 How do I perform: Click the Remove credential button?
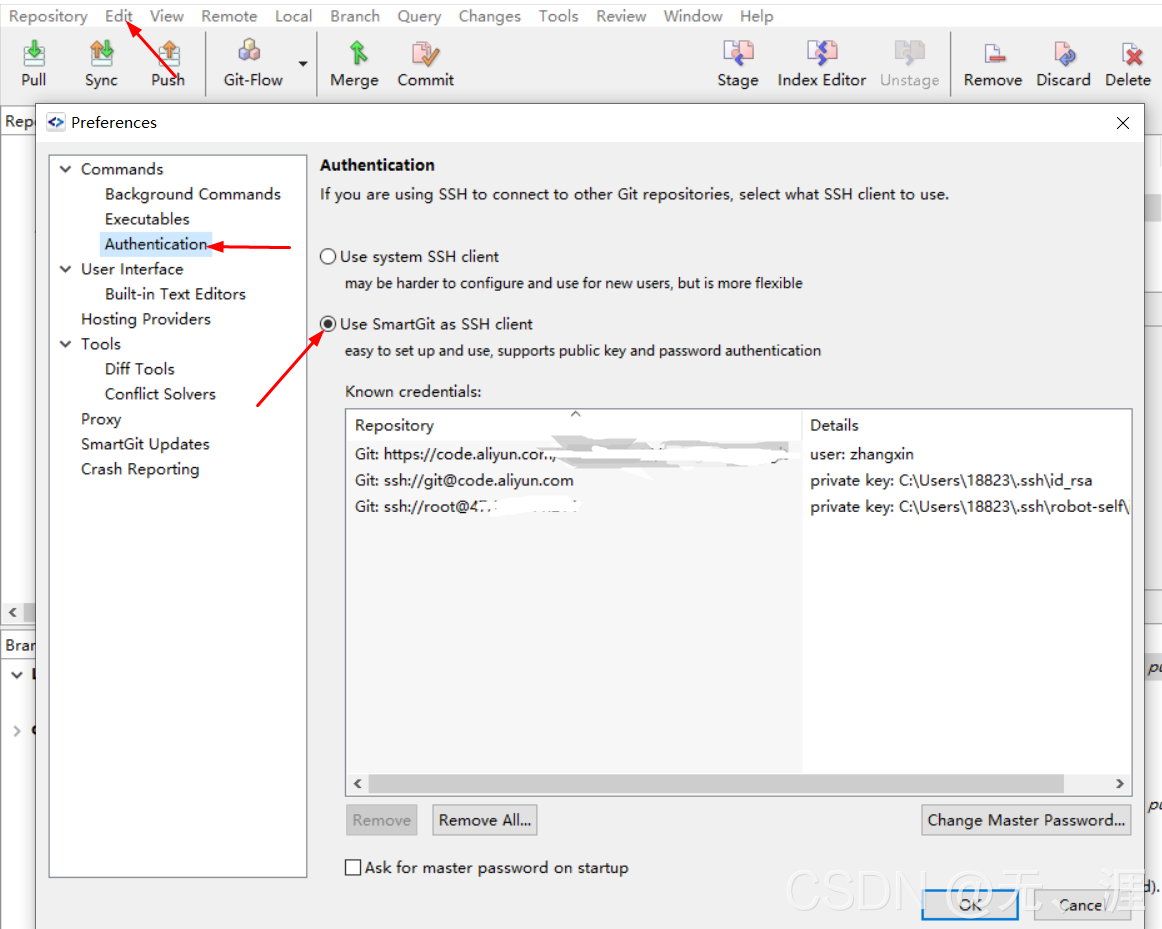point(382,820)
